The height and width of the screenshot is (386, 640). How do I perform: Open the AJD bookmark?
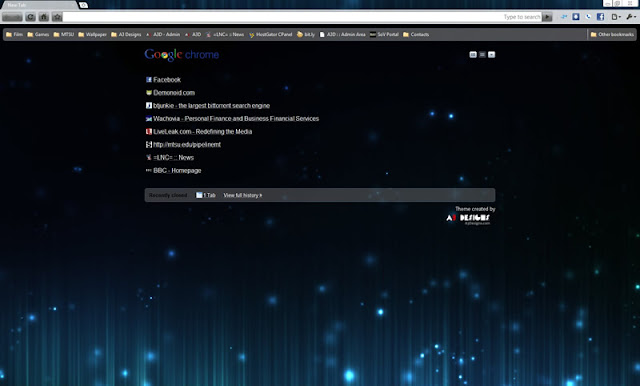tap(193, 34)
